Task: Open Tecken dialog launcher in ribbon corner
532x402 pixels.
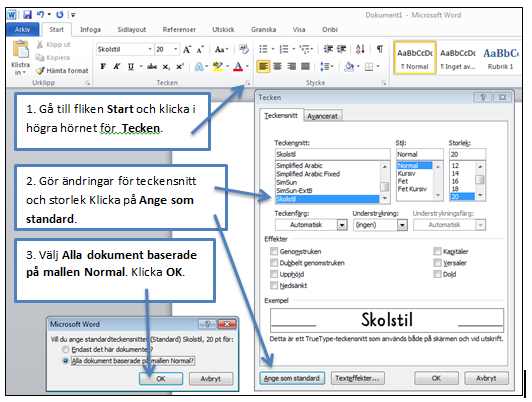Action: click(x=248, y=83)
